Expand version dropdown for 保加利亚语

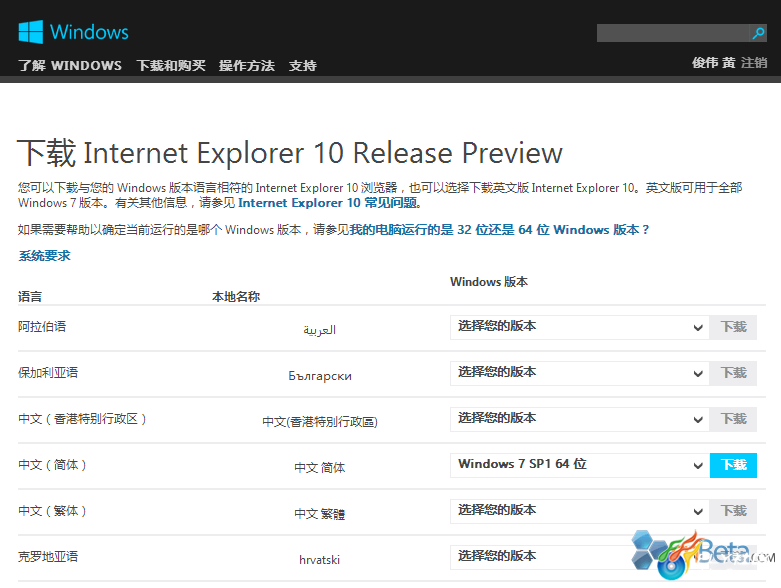[579, 373]
